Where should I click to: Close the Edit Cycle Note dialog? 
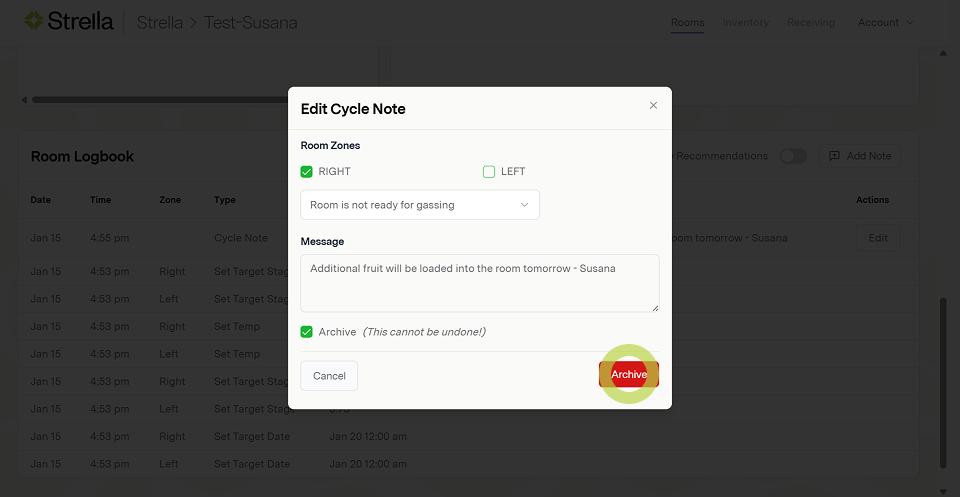(x=653, y=105)
